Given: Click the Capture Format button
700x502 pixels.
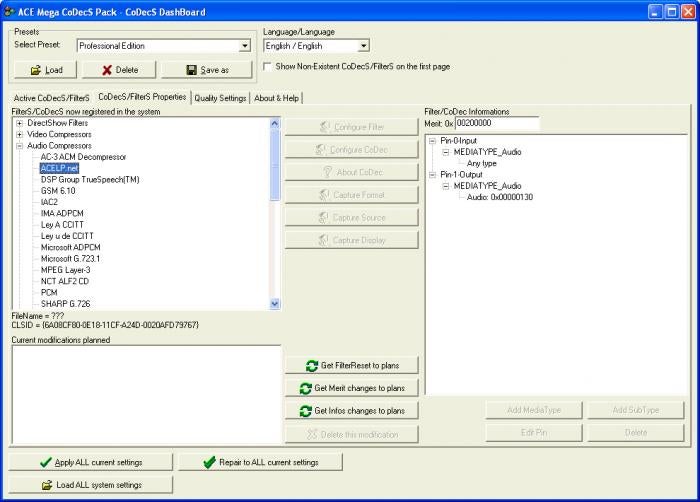Looking at the screenshot, I should 352,195.
